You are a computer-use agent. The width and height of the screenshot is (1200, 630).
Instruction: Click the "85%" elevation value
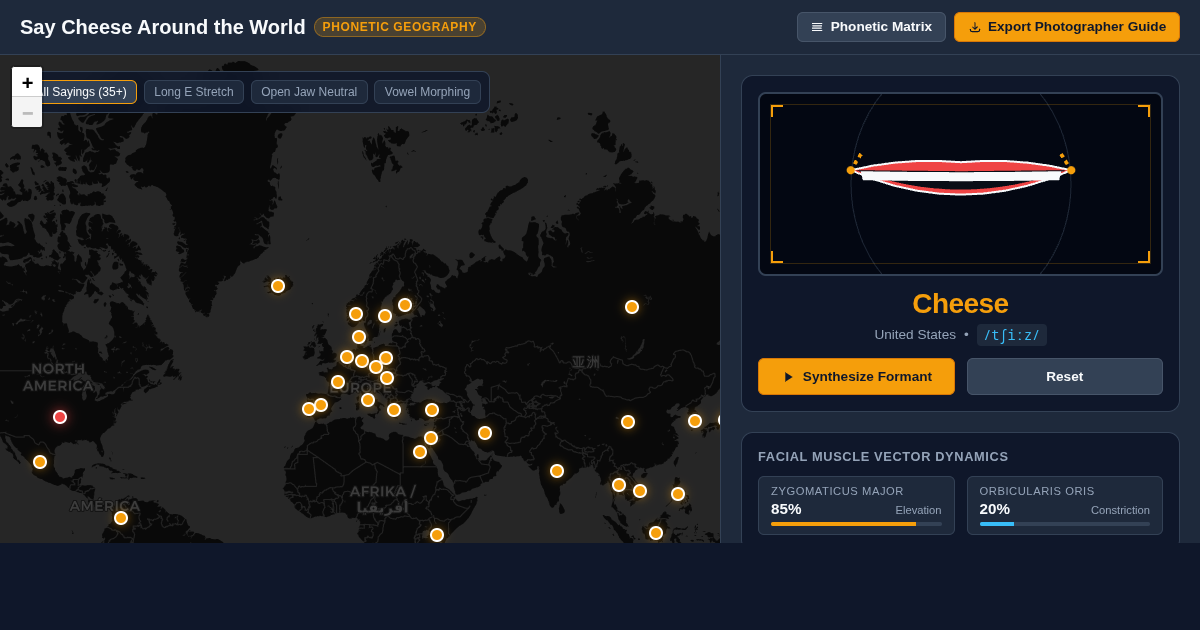click(786, 509)
